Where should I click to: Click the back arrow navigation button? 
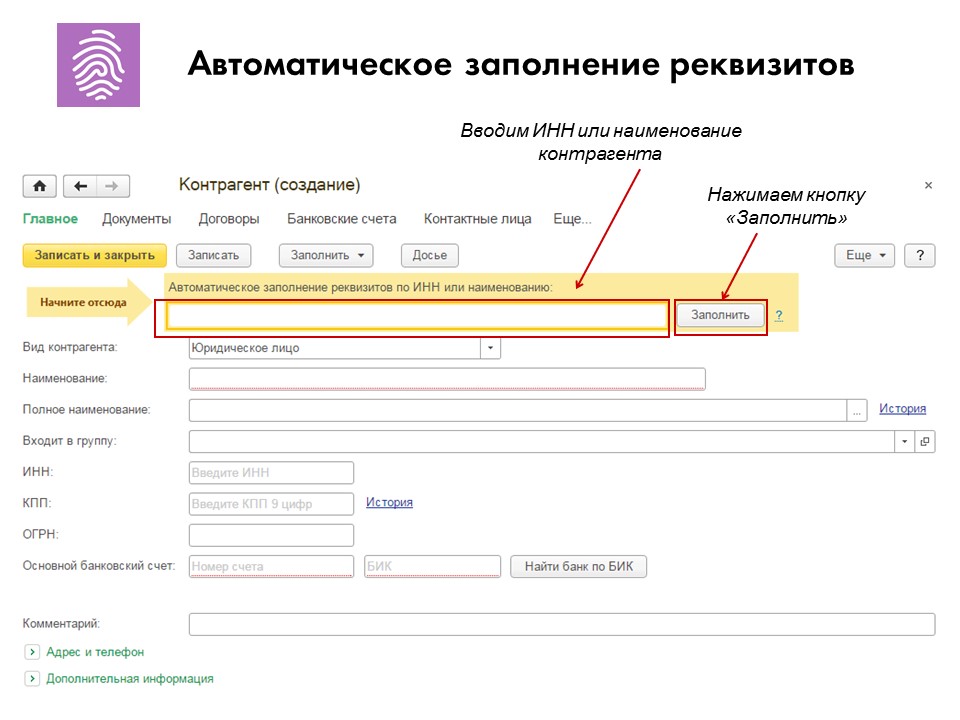(80, 186)
